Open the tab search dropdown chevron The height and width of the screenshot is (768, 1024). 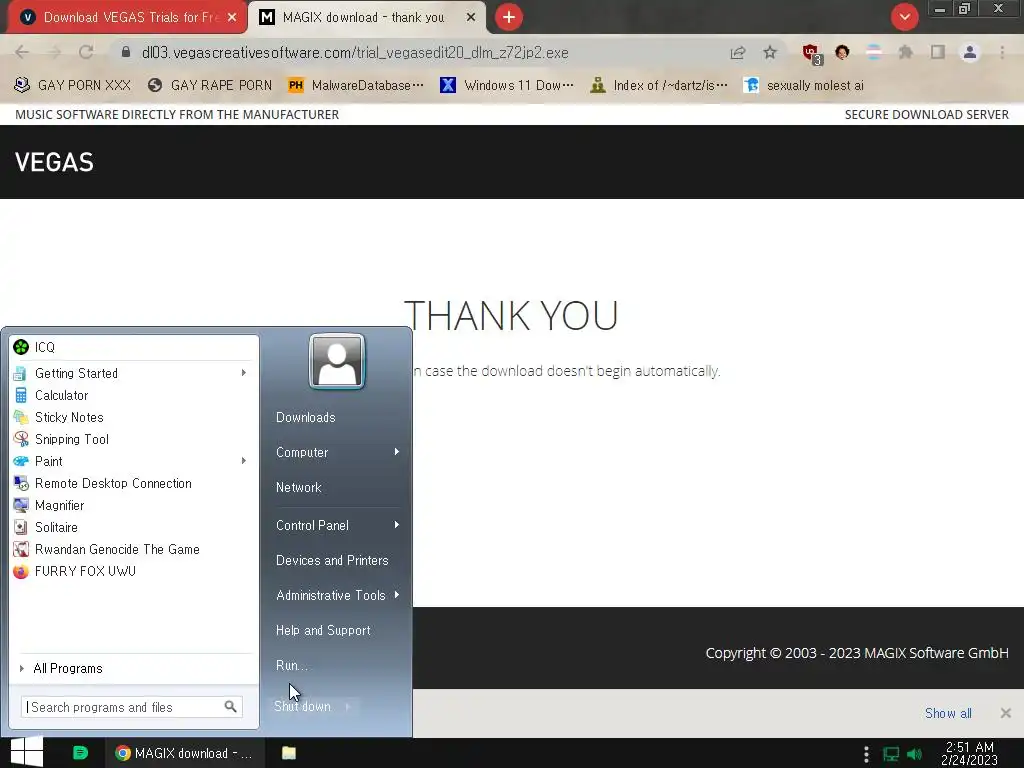tap(904, 17)
